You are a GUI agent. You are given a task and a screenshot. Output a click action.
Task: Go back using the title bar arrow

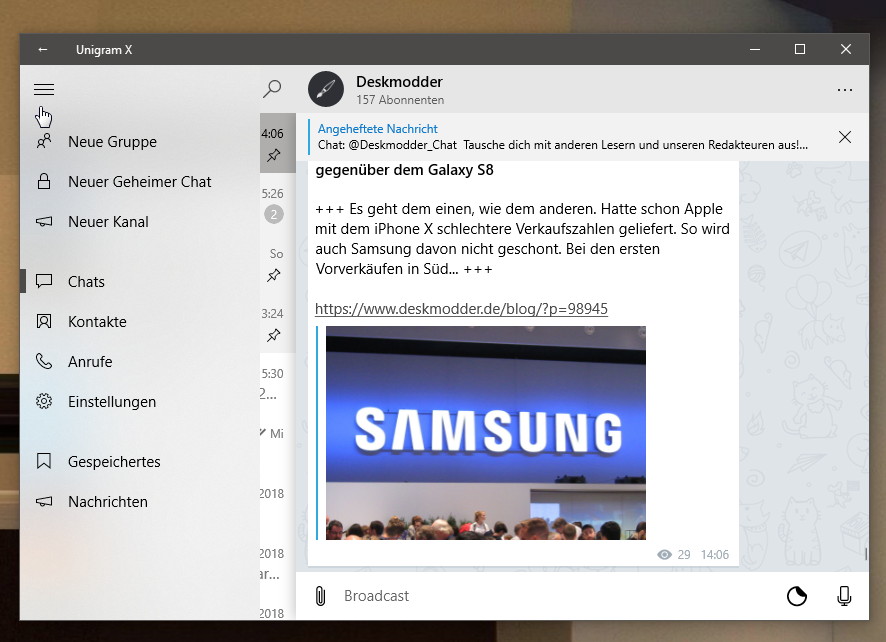[x=42, y=49]
